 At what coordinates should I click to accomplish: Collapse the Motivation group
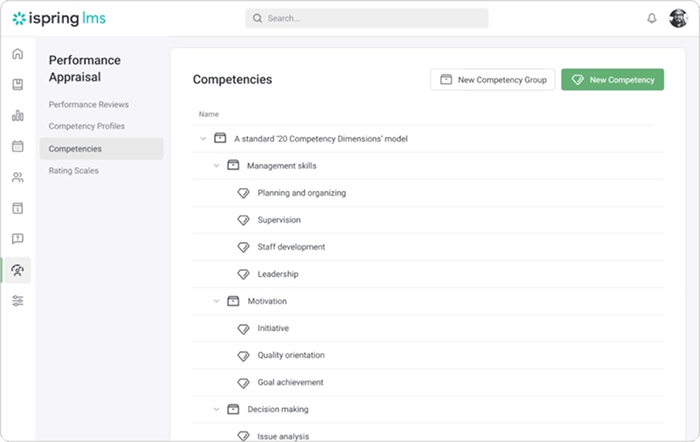[x=217, y=301]
